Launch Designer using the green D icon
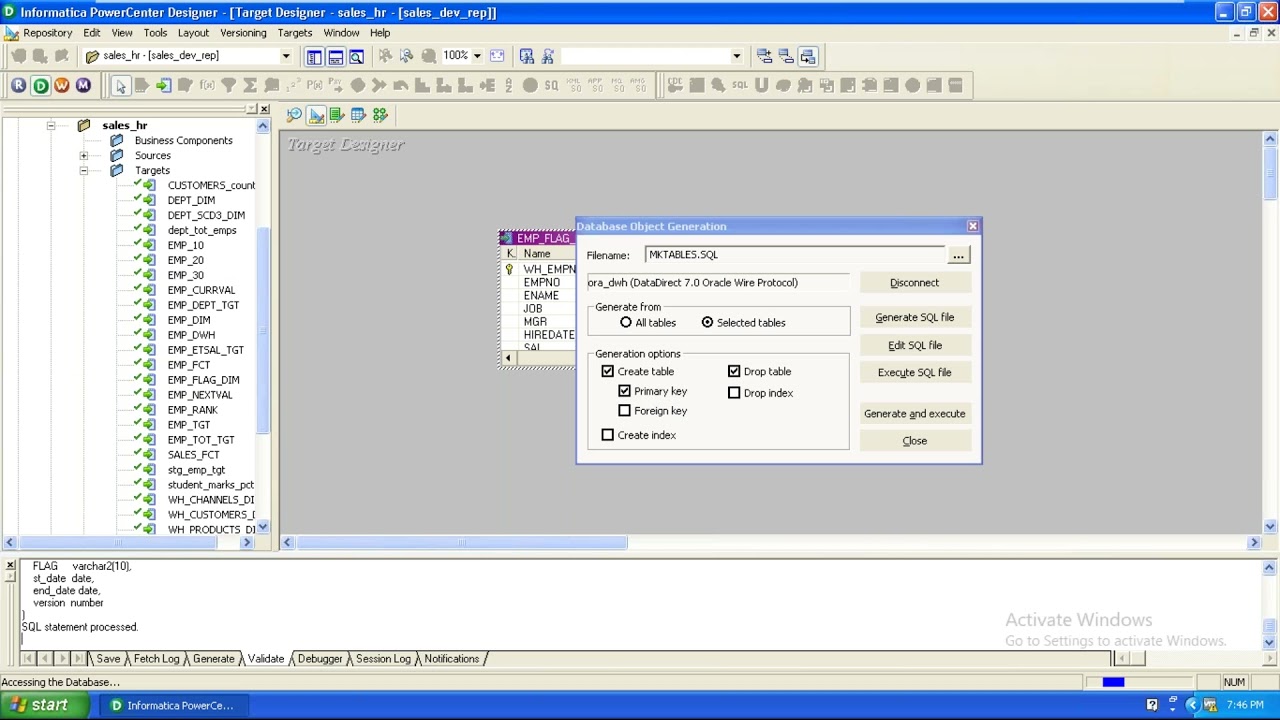This screenshot has height=720, width=1280. coord(40,86)
